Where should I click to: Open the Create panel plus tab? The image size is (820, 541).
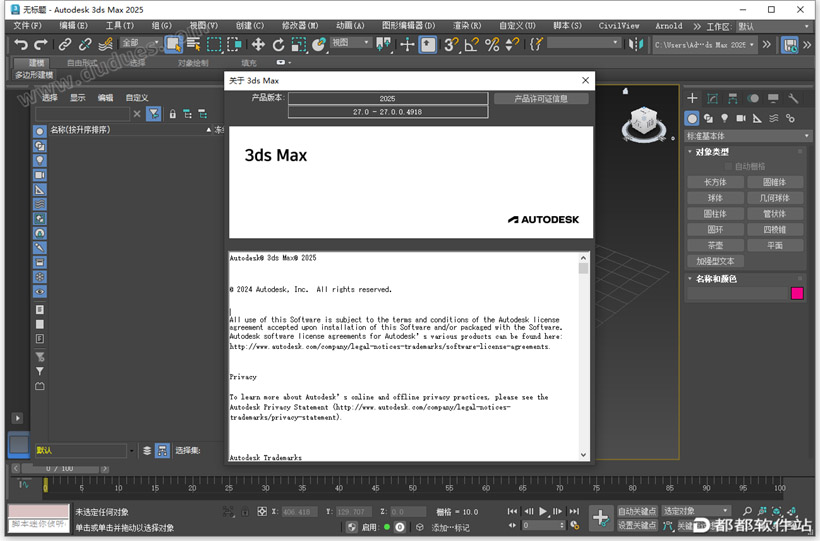(x=692, y=98)
